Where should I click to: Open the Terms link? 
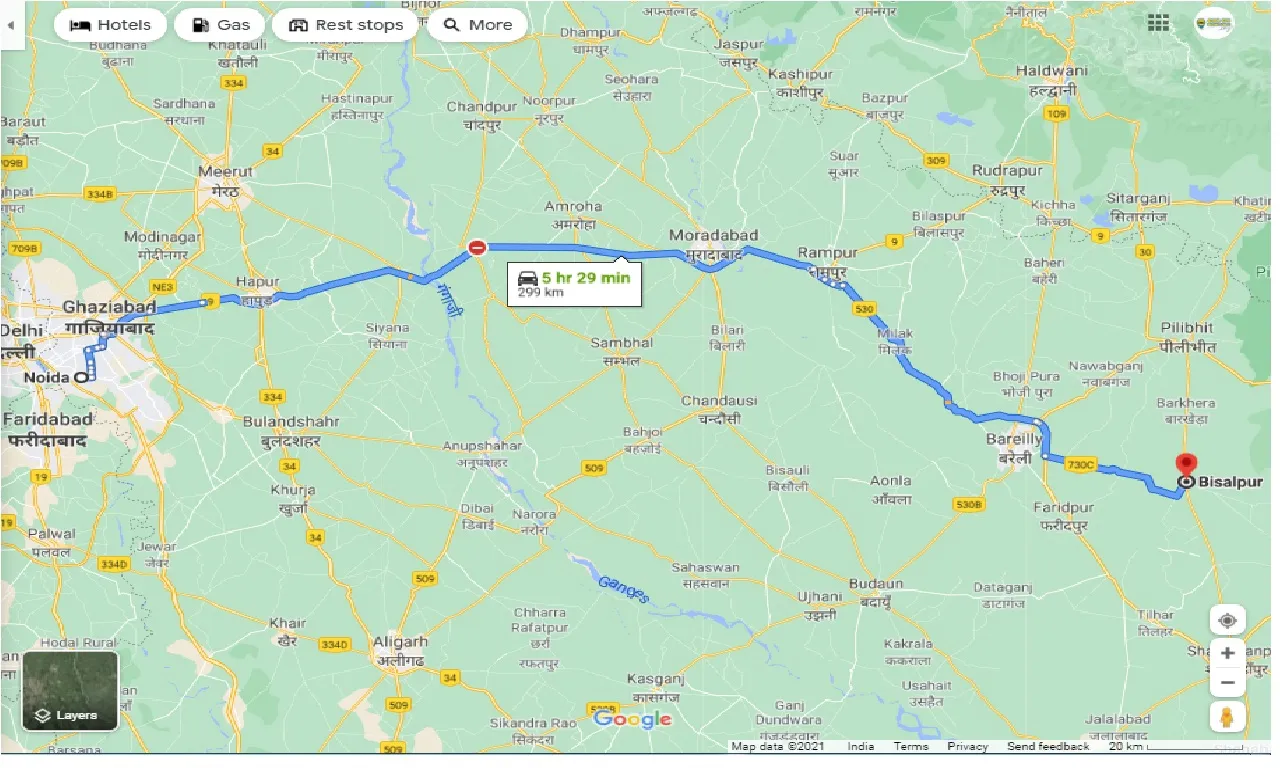[911, 746]
